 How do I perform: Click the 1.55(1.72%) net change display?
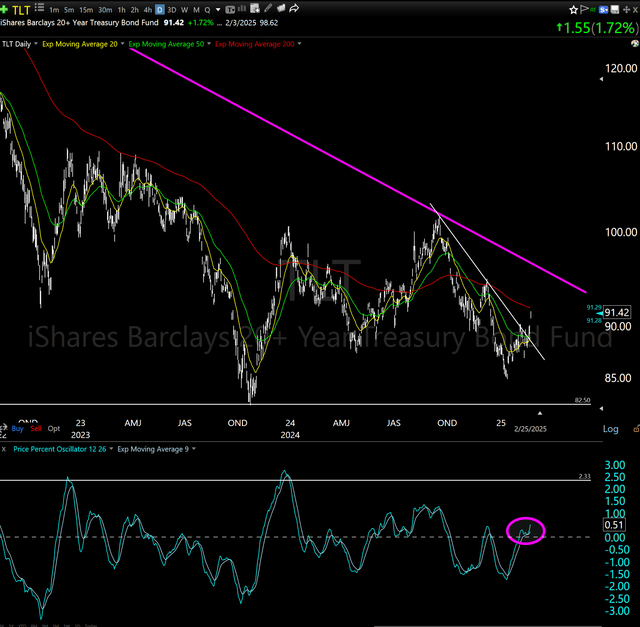[x=597, y=28]
